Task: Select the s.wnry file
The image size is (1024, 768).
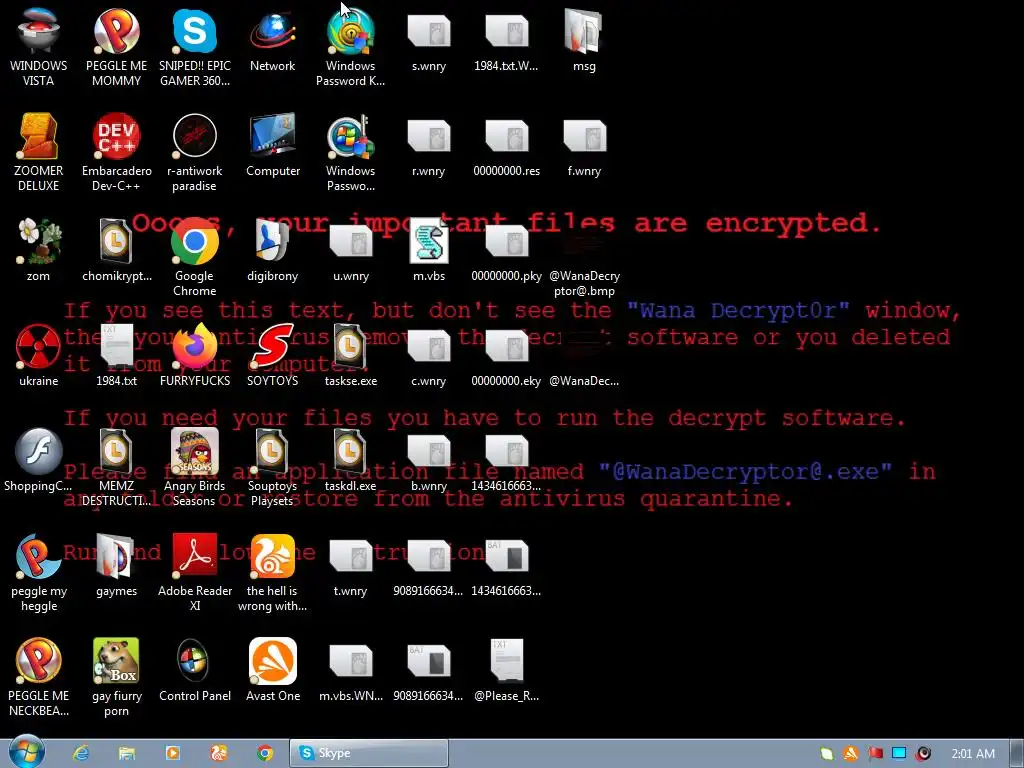Action: click(428, 39)
